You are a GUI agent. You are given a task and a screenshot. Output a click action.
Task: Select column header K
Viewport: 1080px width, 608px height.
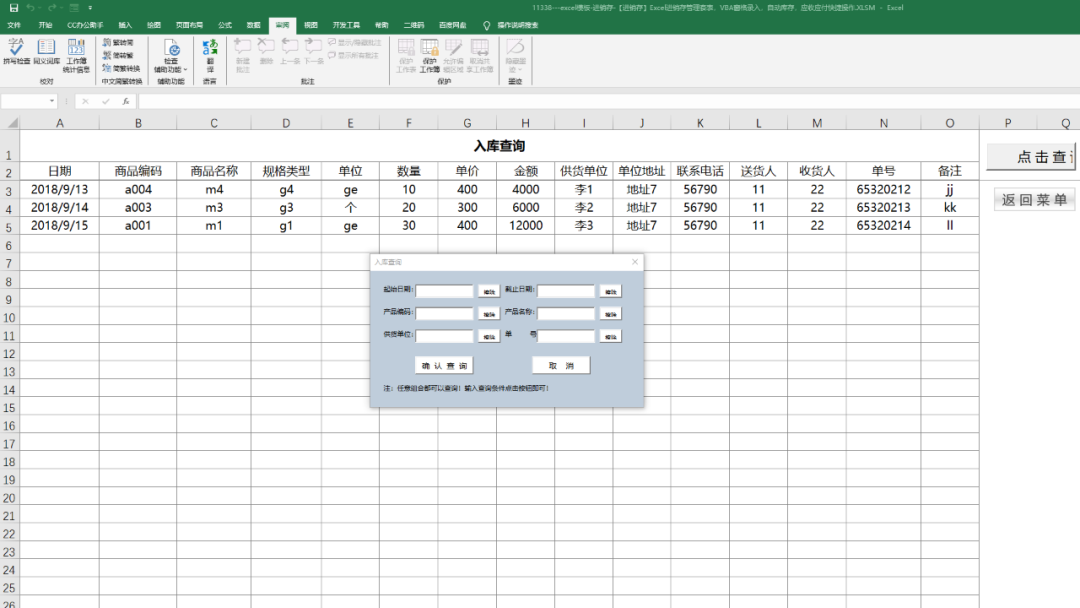(700, 123)
